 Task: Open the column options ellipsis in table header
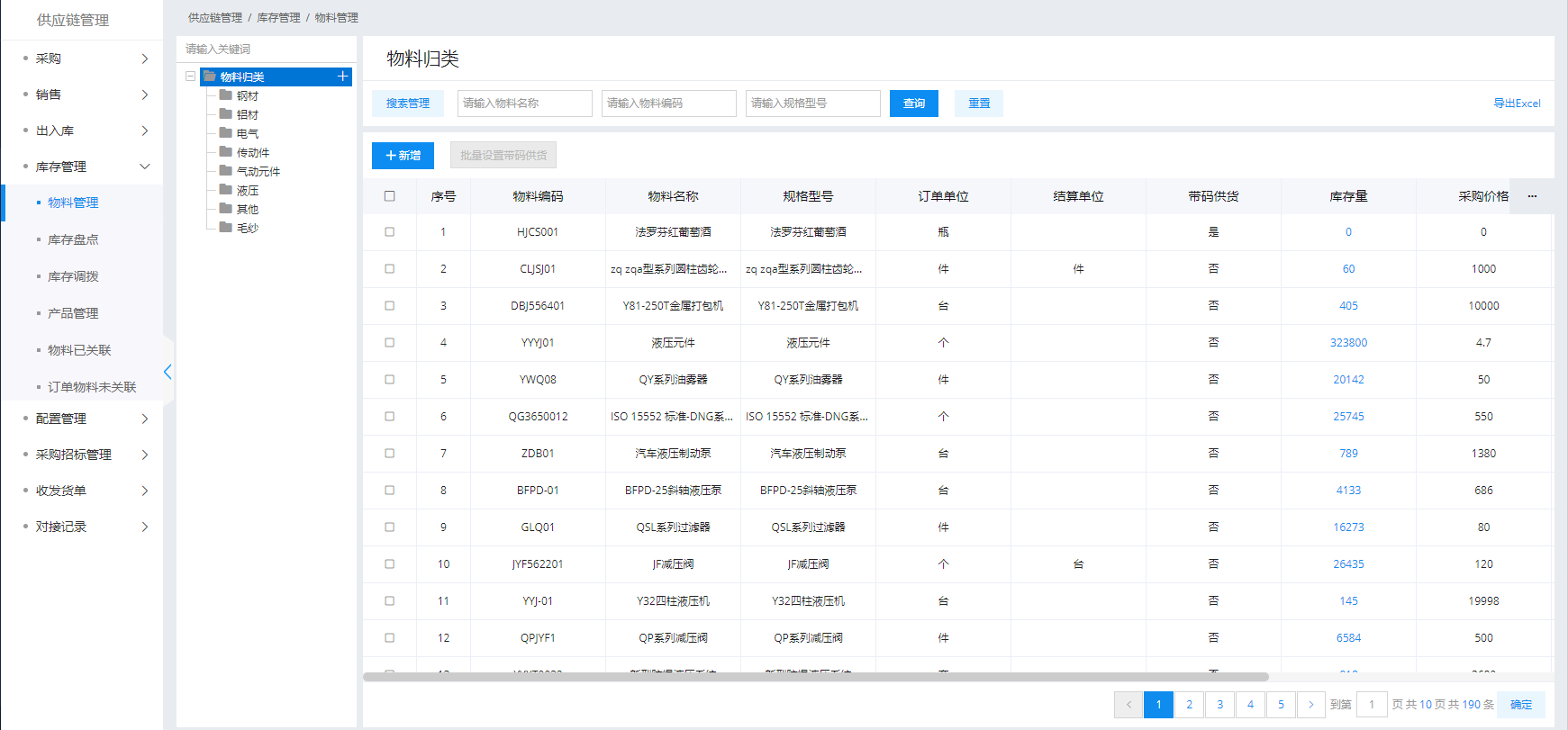(1532, 196)
